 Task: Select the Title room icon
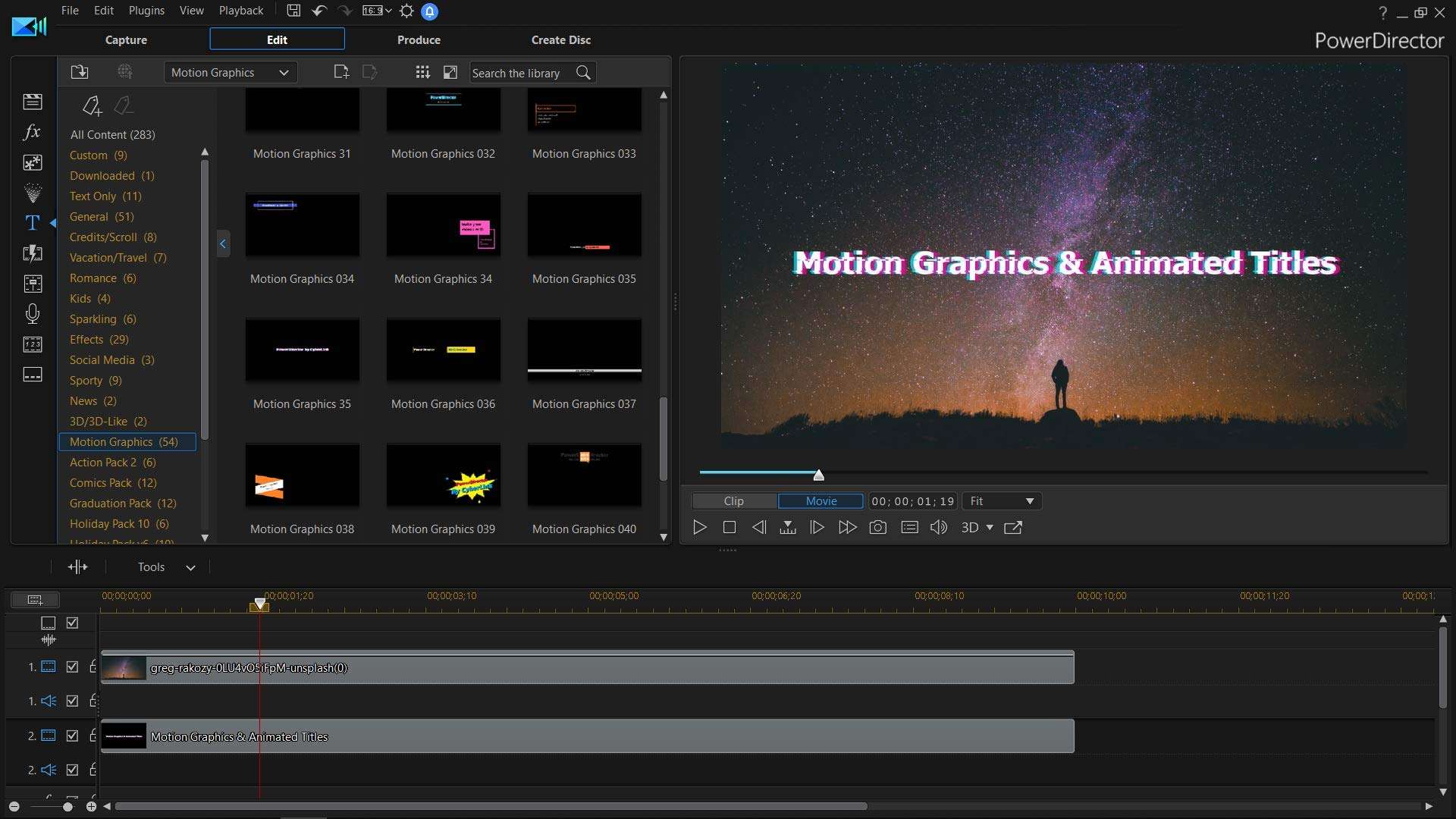[x=33, y=222]
